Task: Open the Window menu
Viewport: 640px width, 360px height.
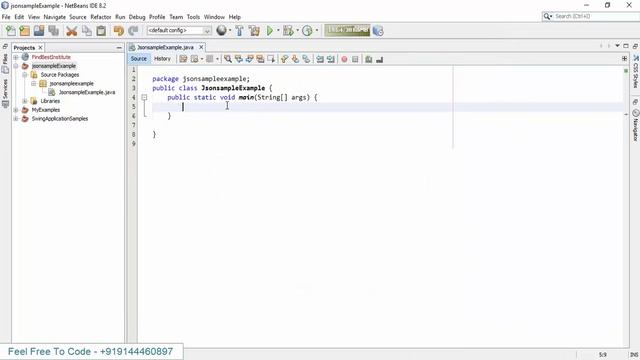Action: pos(214,17)
